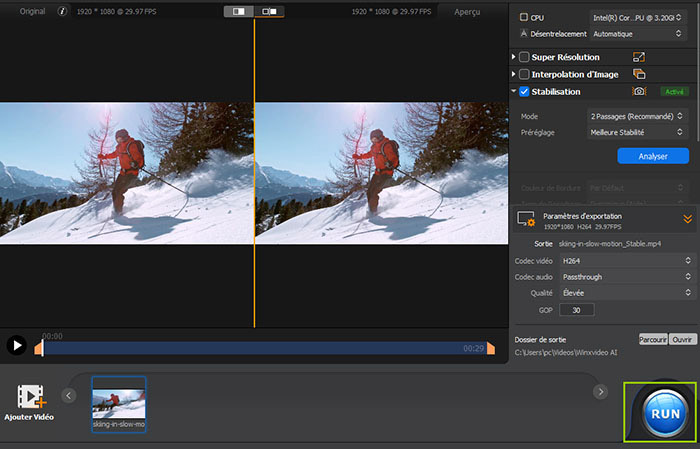Click the Paramètres d'exportation title
The image size is (700, 449).
click(x=582, y=216)
